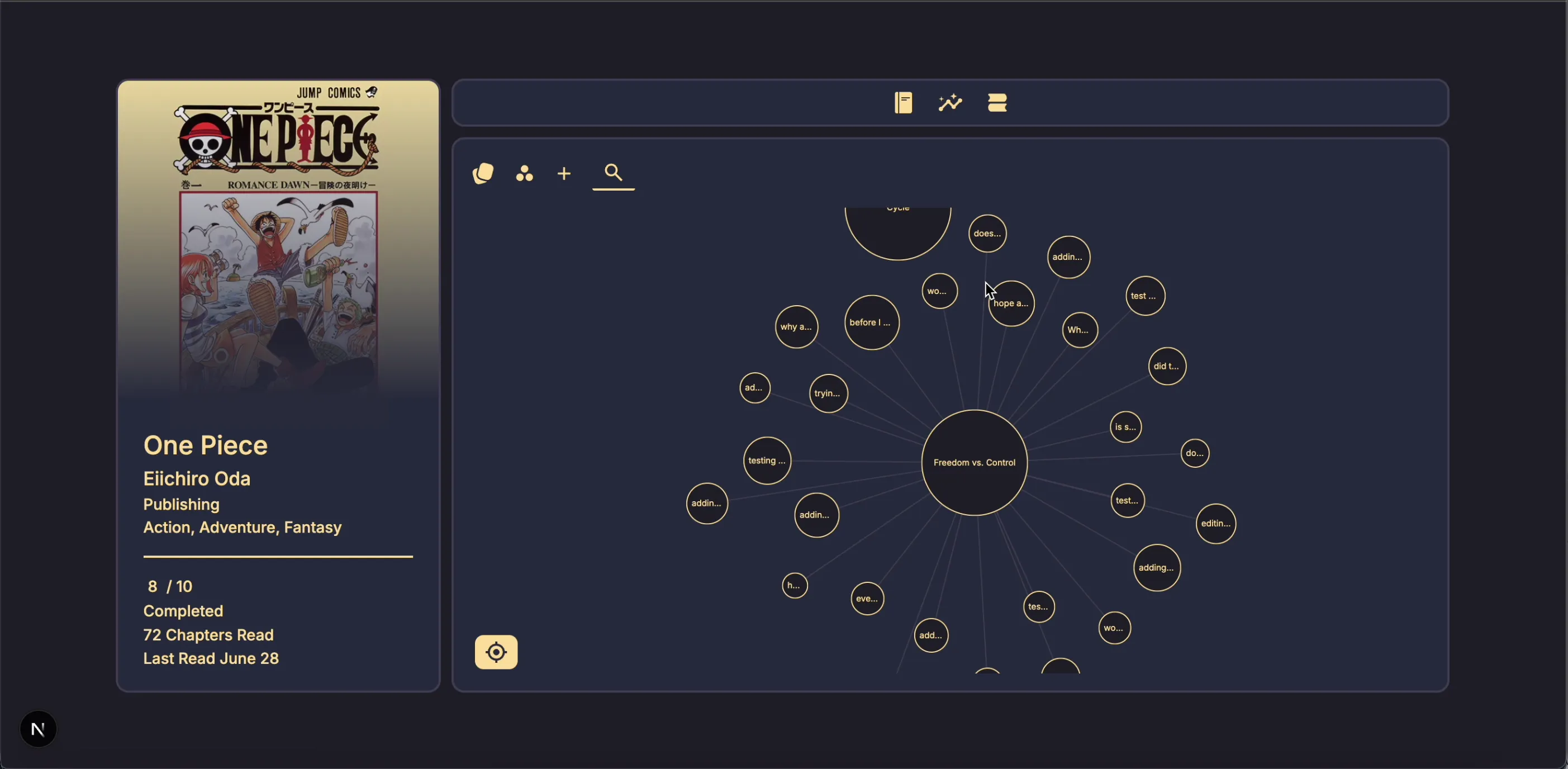Viewport: 1568px width, 769px height.
Task: Click the Completed status text
Action: (183, 611)
